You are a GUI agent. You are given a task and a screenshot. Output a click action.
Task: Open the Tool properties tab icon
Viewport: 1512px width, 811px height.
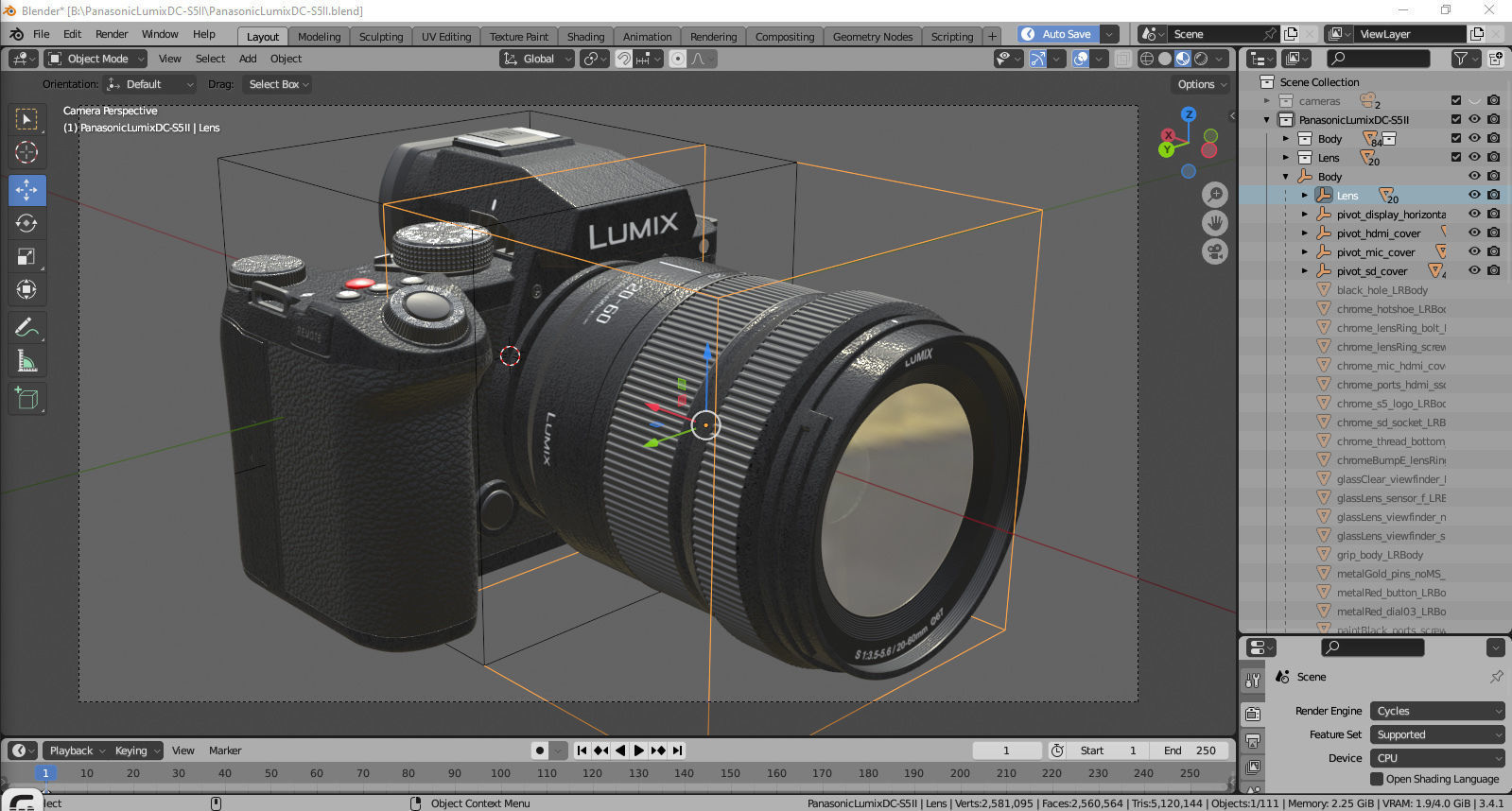(x=1253, y=680)
